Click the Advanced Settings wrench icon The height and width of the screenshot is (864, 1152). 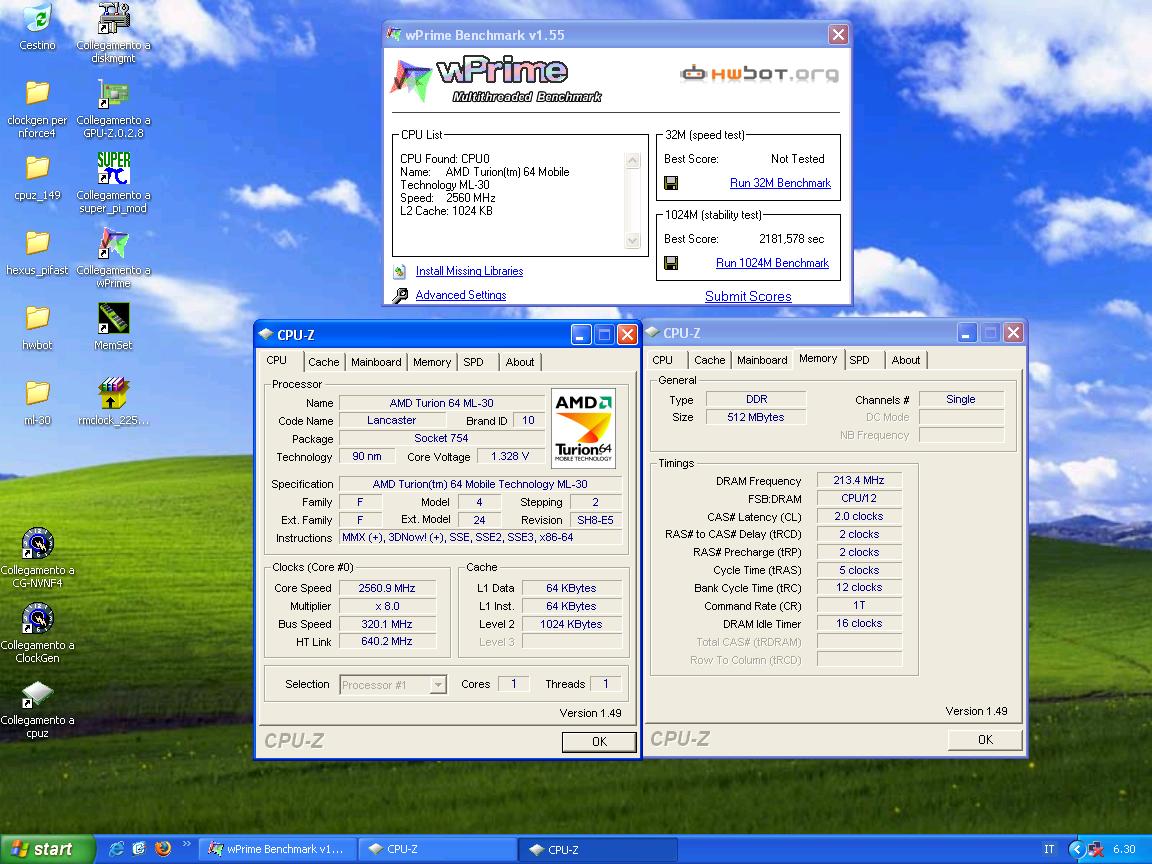[400, 295]
